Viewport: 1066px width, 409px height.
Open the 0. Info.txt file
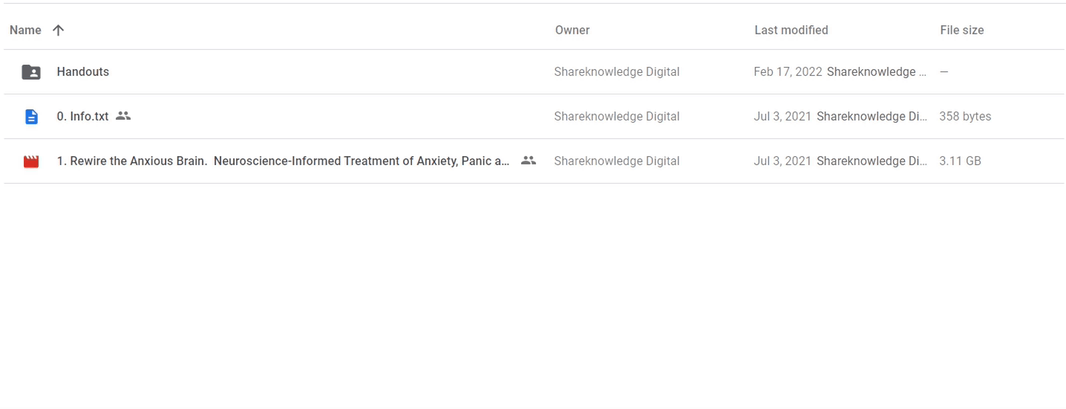click(83, 116)
